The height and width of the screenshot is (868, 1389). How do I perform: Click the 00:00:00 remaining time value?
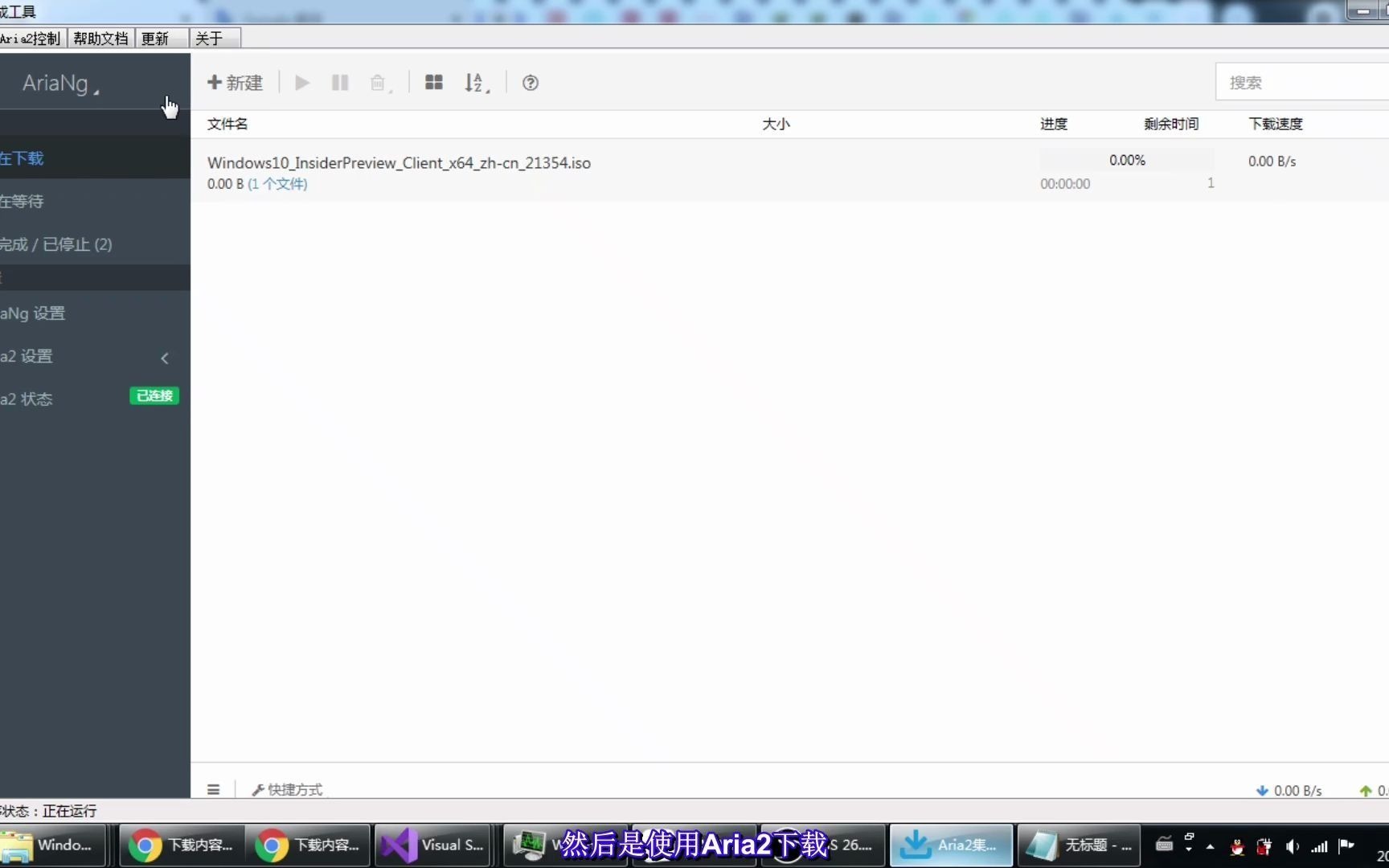pyautogui.click(x=1065, y=184)
